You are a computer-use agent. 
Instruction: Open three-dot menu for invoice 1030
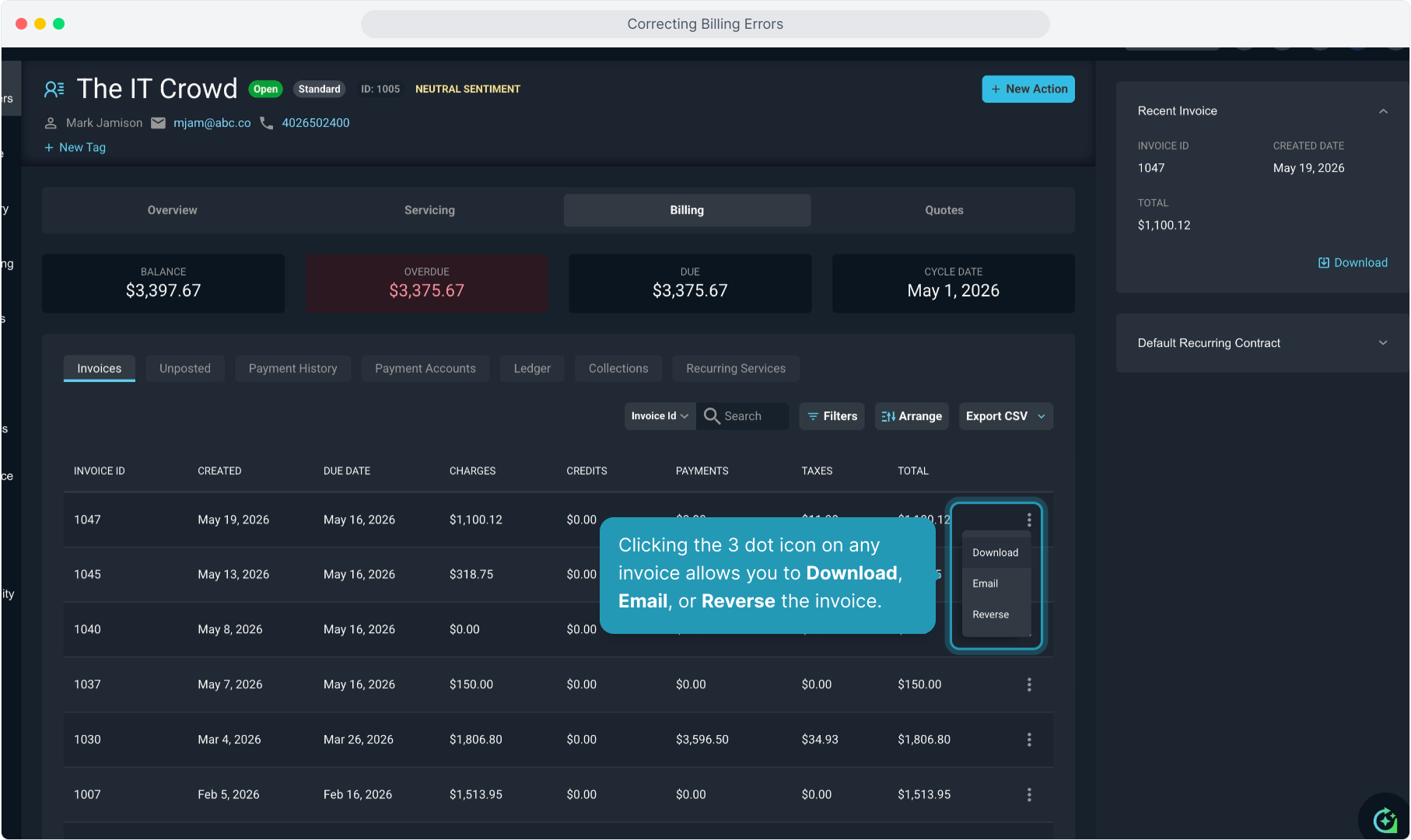[x=1029, y=740]
